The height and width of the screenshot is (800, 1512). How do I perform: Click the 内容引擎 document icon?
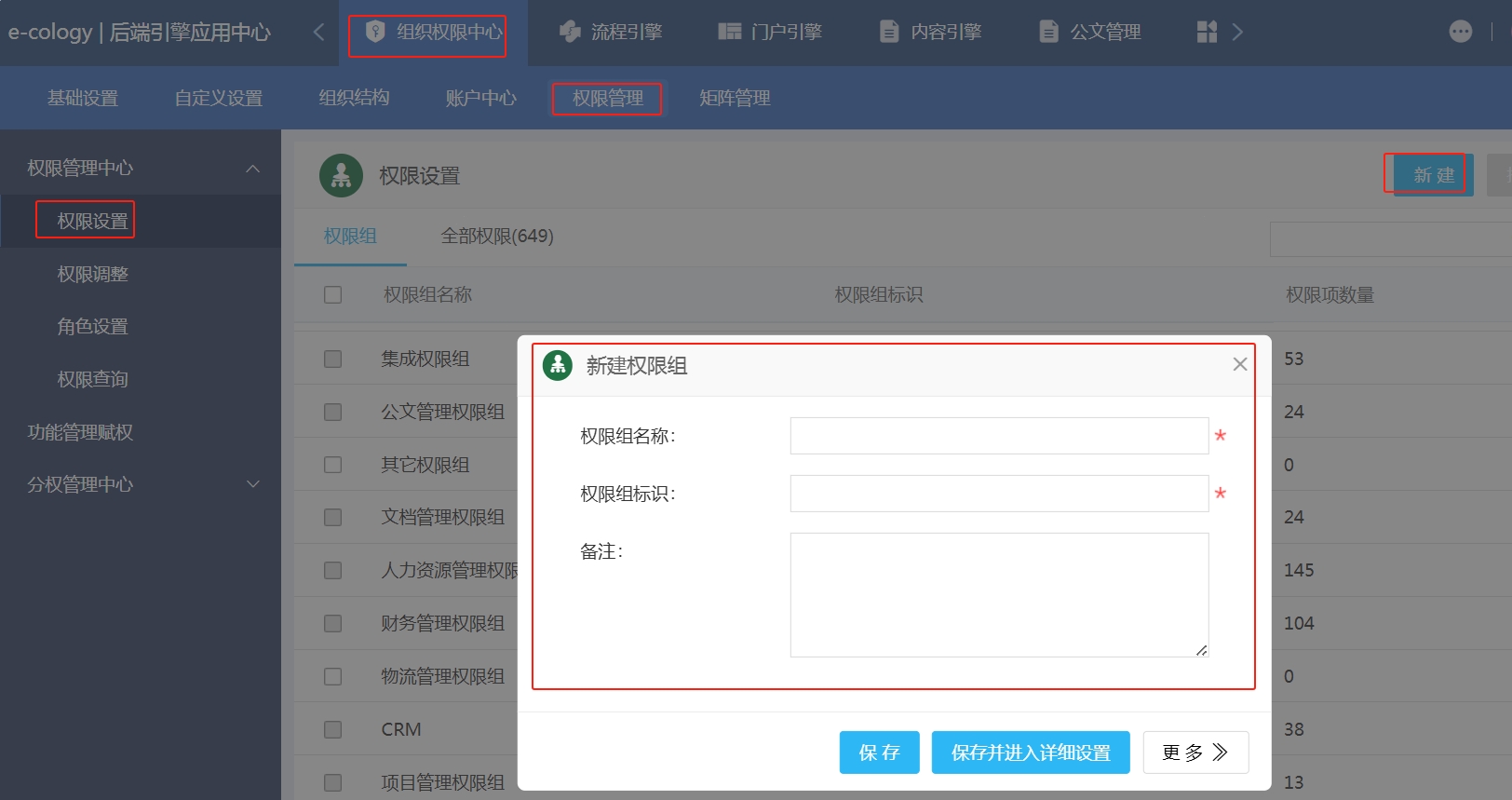pyautogui.click(x=889, y=32)
